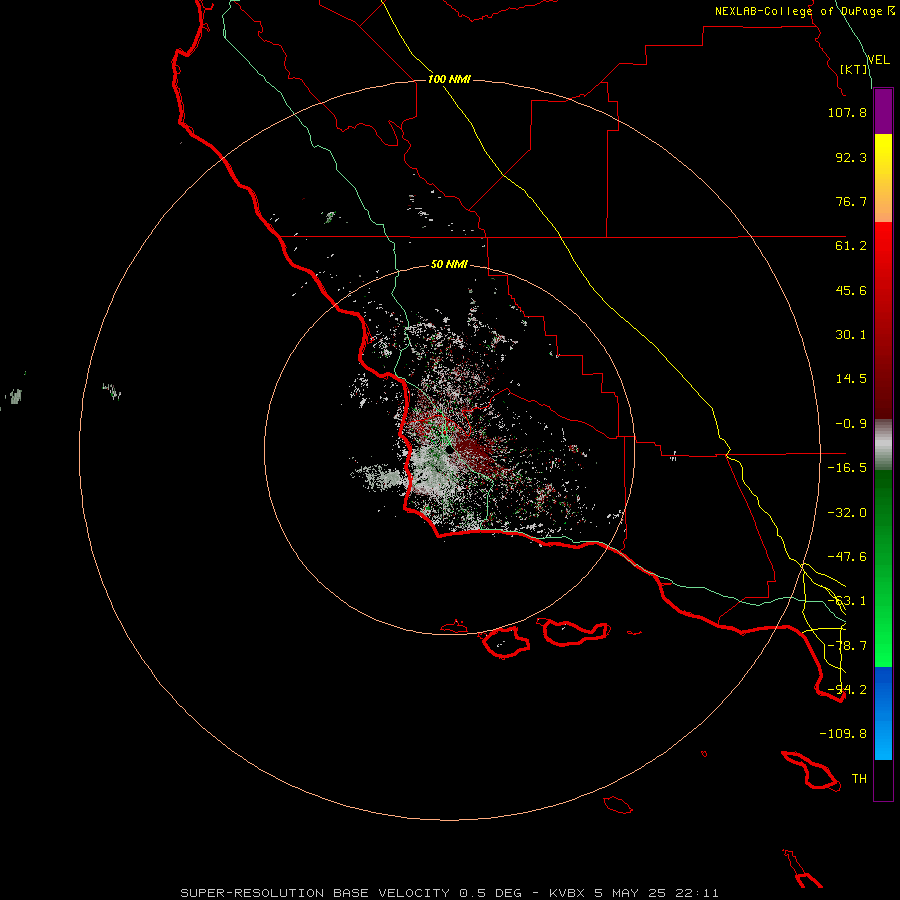Click the 61.2 velocity scale value
900x900 pixels.
851,246
